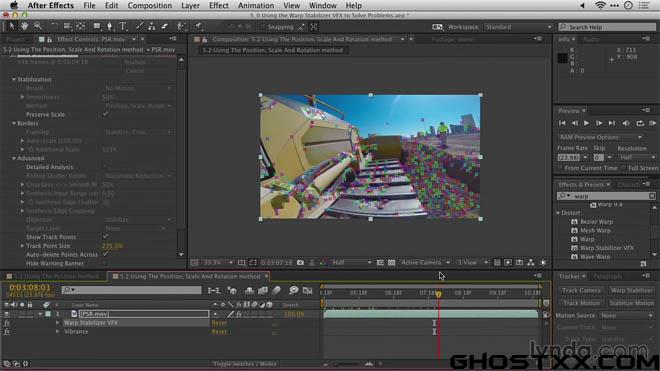Collapse the Borders section

coord(14,123)
